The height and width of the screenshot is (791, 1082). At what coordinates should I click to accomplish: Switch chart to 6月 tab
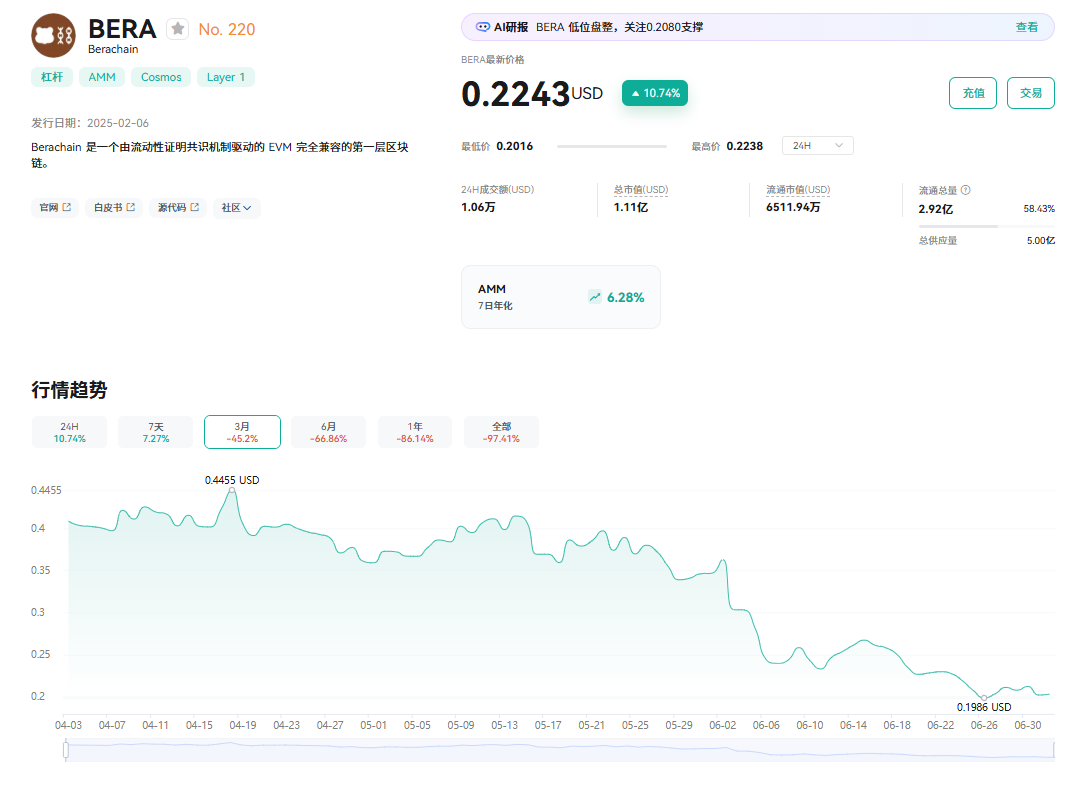point(328,432)
